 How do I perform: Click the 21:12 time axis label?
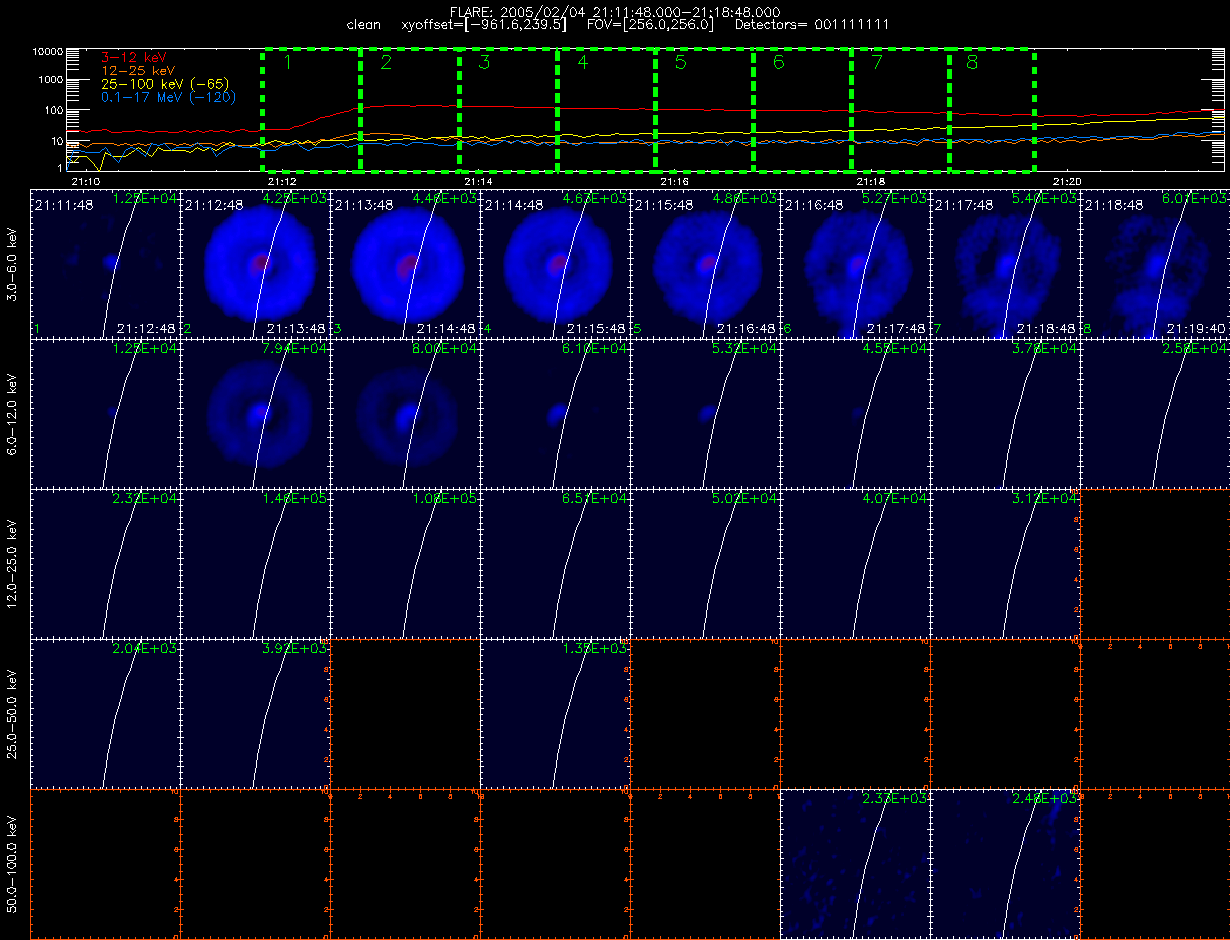tap(282, 181)
